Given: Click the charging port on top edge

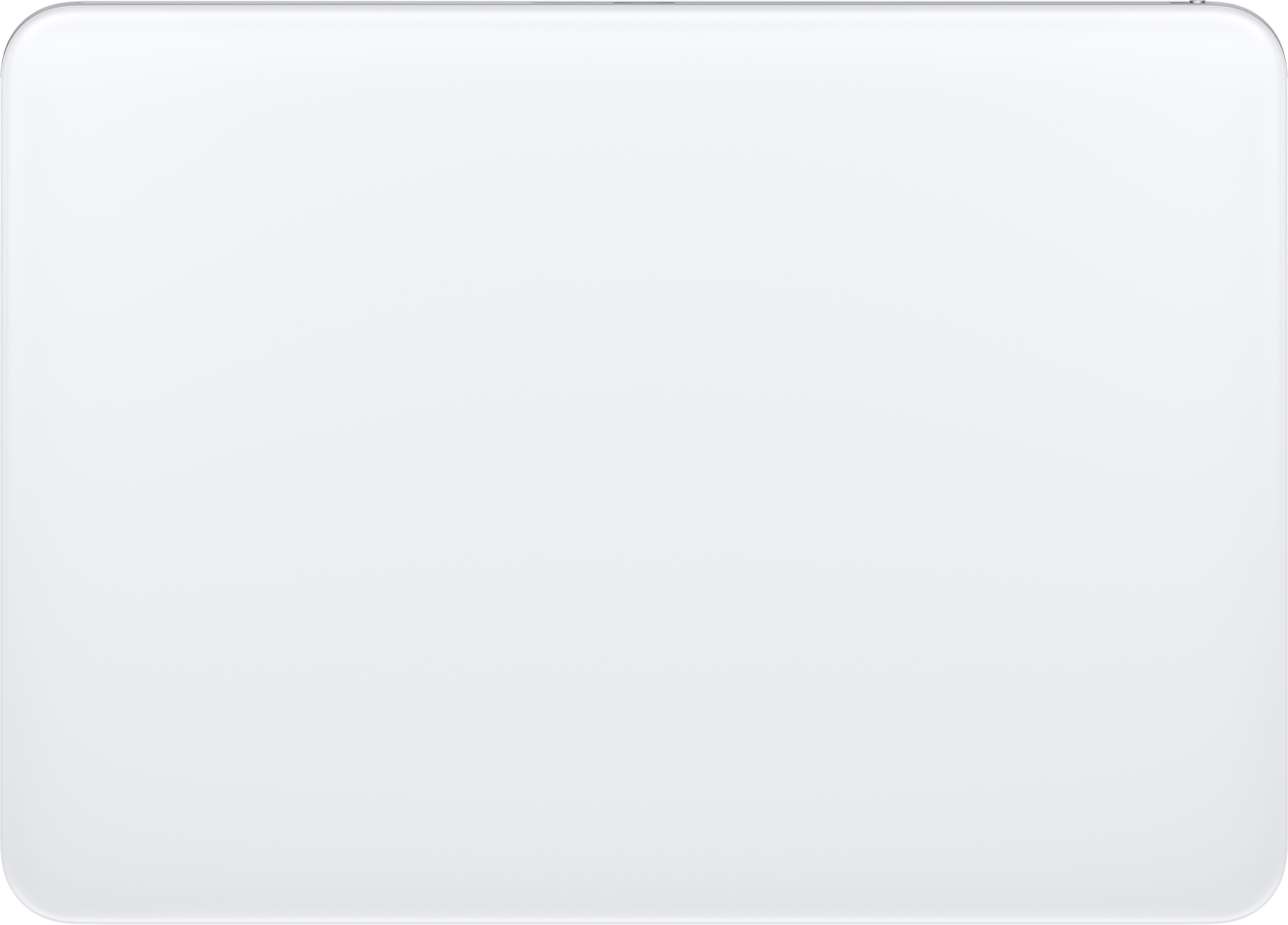Looking at the screenshot, I should coord(644,2).
